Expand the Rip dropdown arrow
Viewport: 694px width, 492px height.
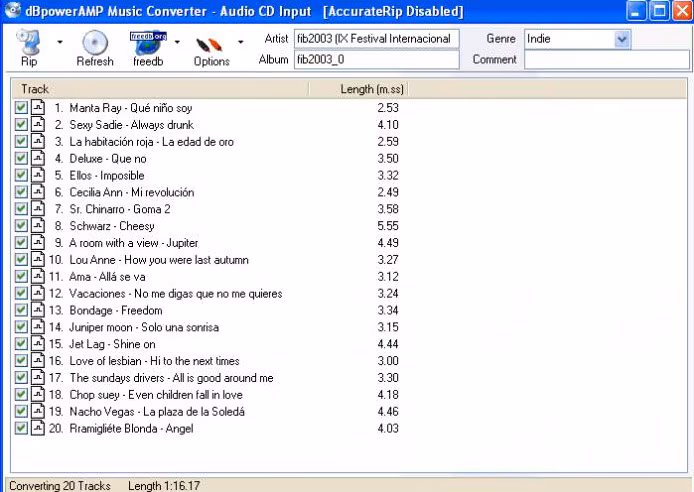coord(60,42)
